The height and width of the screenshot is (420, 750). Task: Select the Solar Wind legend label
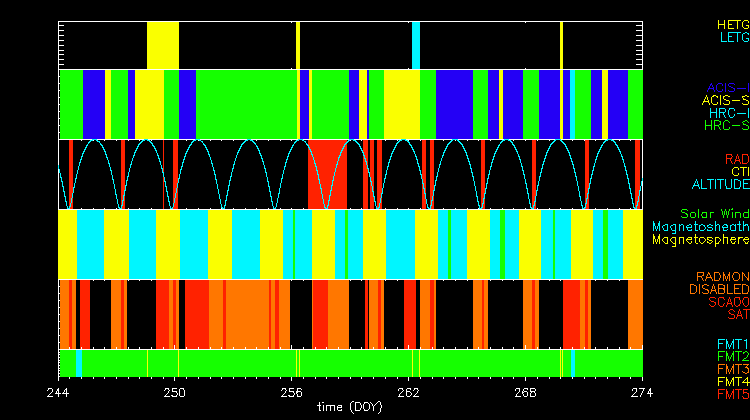[x=714, y=214]
